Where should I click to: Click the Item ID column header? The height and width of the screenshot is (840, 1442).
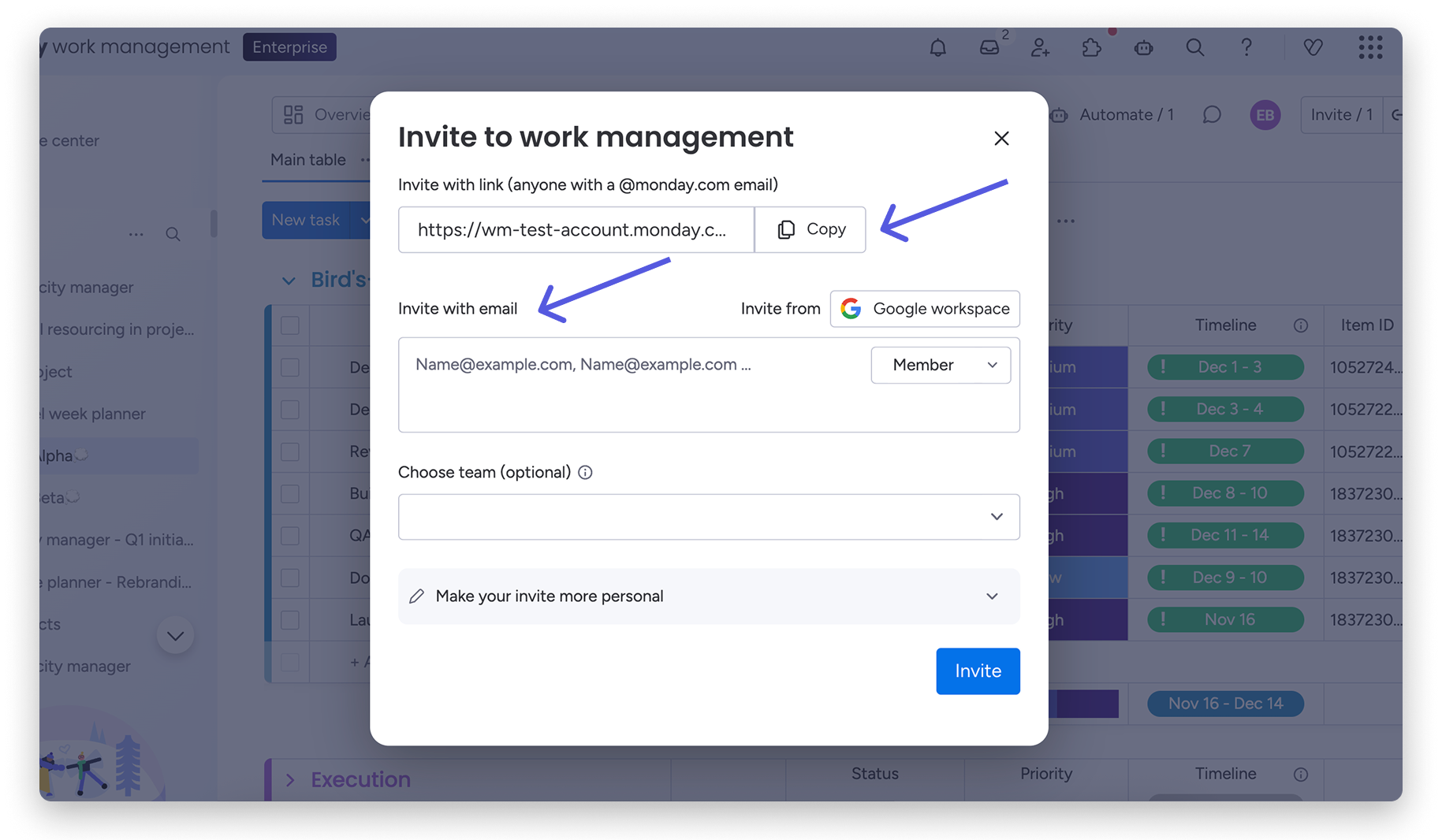1367,325
